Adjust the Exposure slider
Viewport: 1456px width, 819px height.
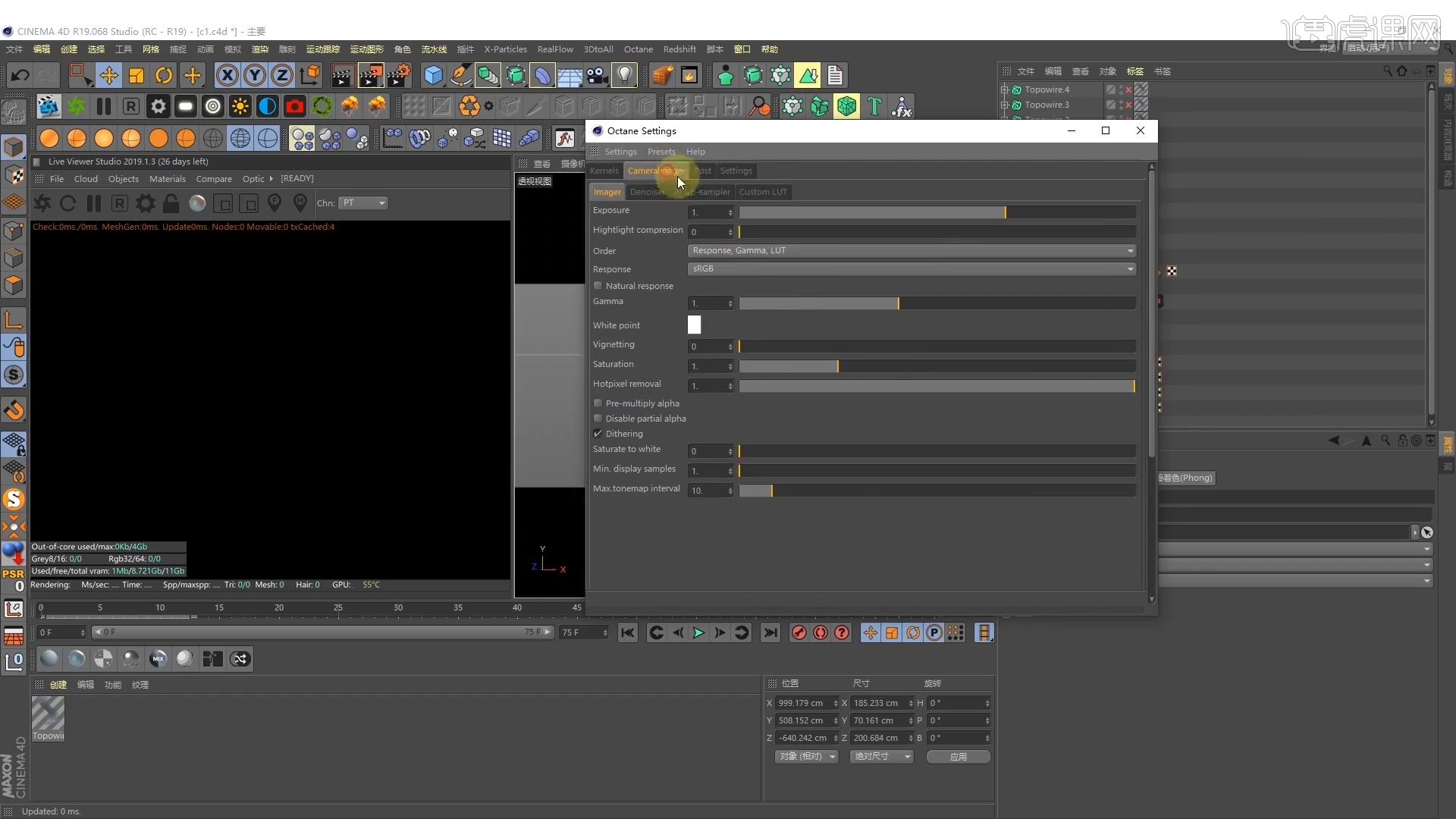(x=937, y=212)
